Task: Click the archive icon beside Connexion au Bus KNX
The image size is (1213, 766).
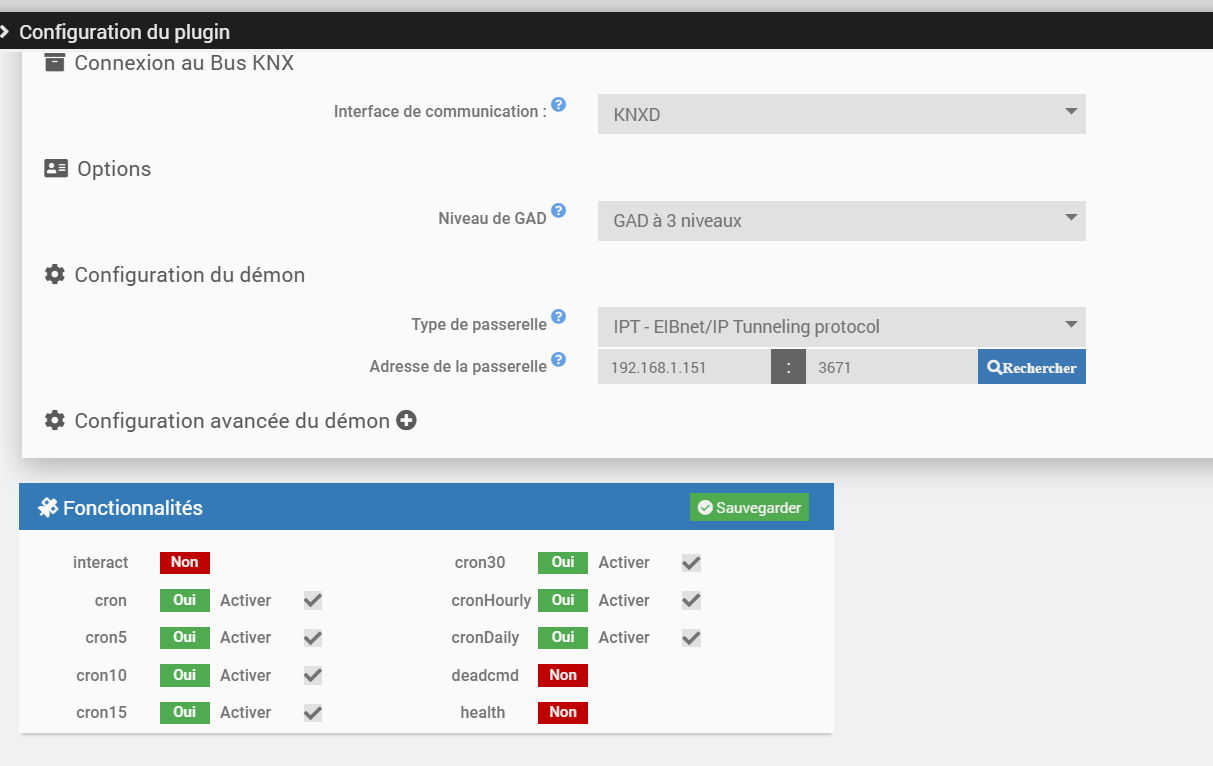Action: coord(55,62)
